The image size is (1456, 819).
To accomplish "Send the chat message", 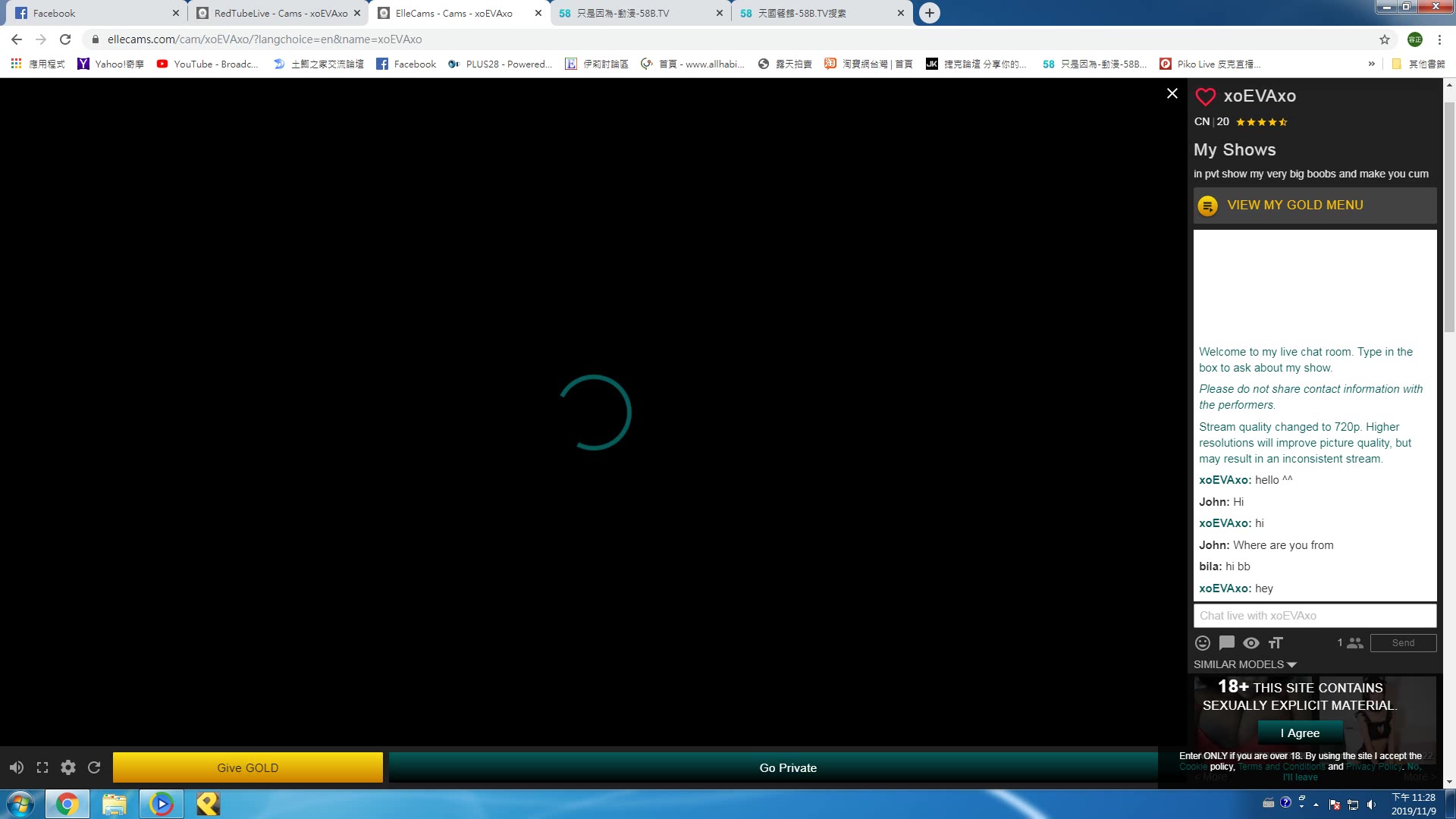I will pos(1403,643).
